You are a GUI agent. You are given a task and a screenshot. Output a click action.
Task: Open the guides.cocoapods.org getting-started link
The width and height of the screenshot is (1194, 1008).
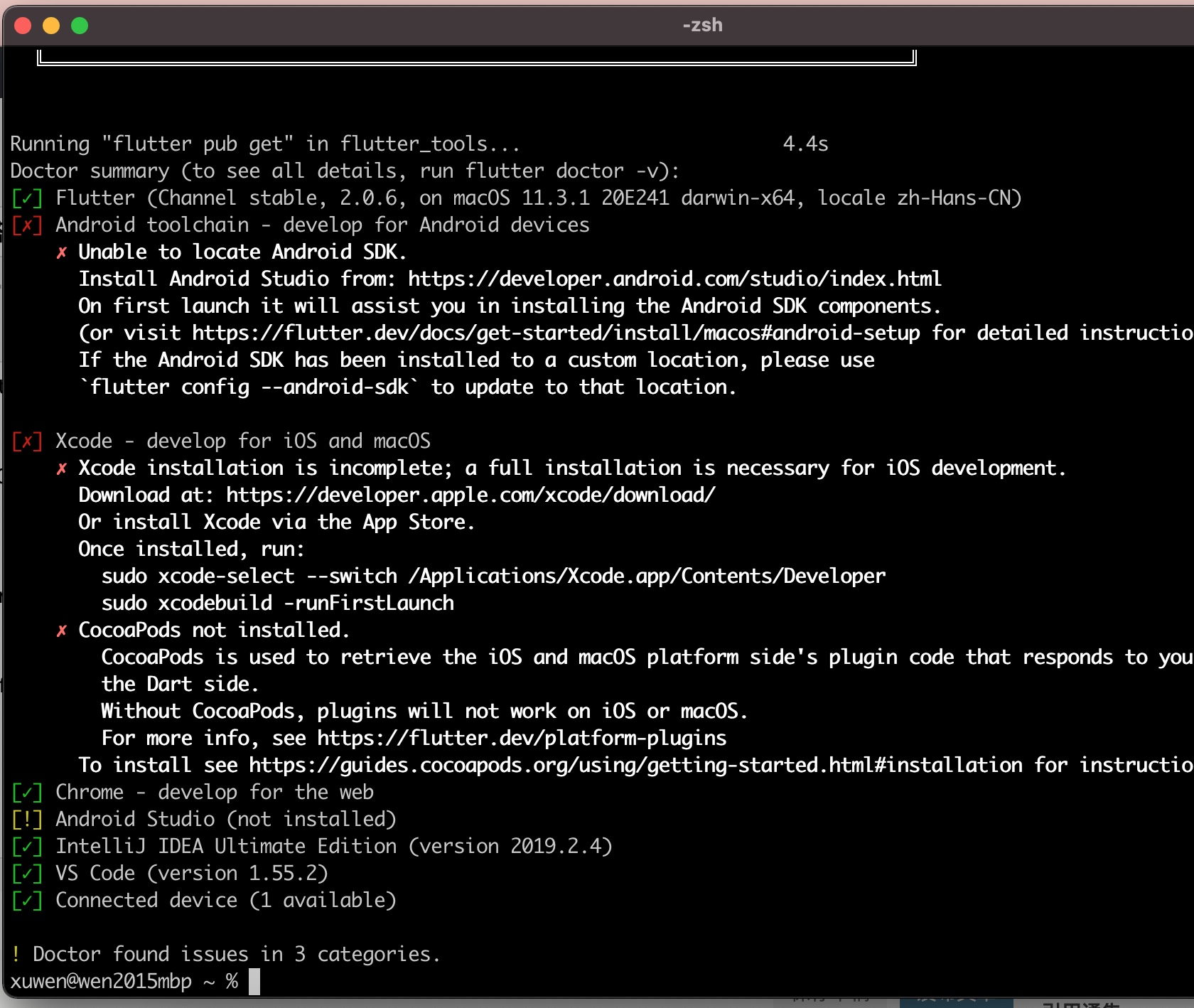pos(635,765)
